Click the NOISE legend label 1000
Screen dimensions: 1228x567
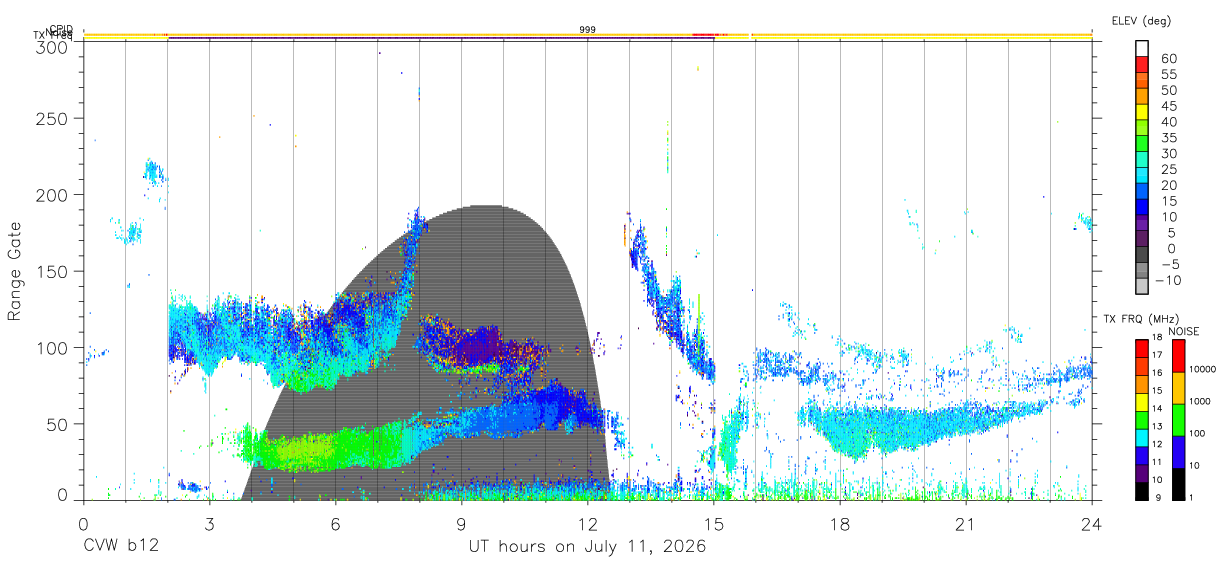(x=1200, y=401)
